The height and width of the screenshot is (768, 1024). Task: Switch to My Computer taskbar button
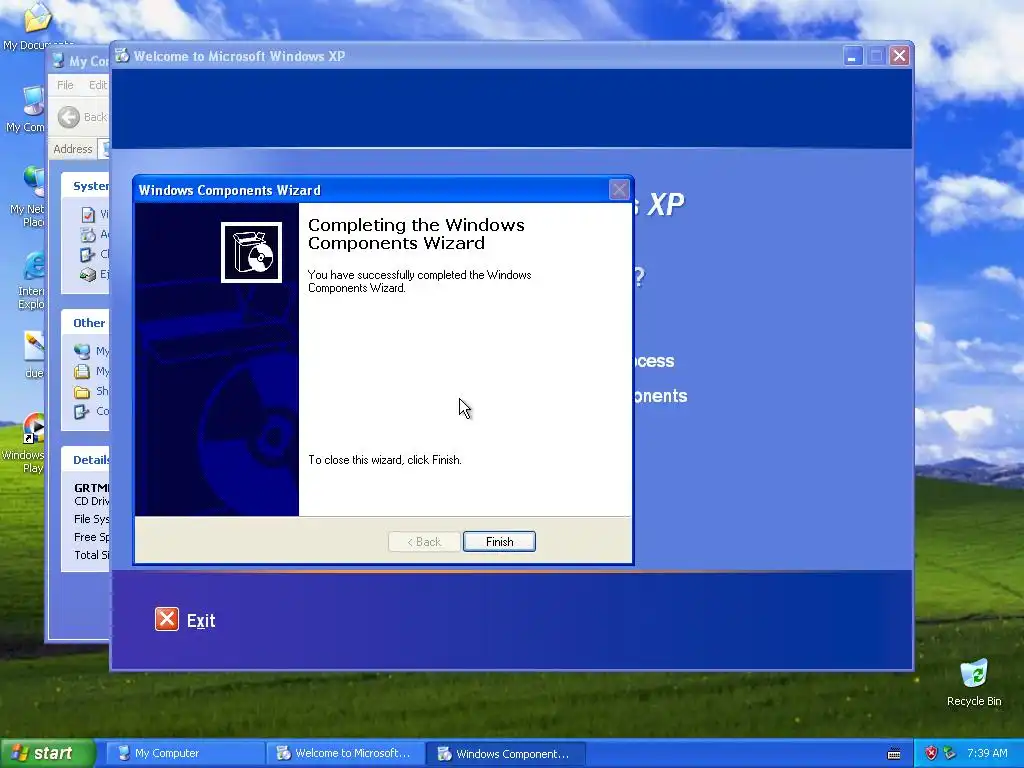pyautogui.click(x=184, y=753)
